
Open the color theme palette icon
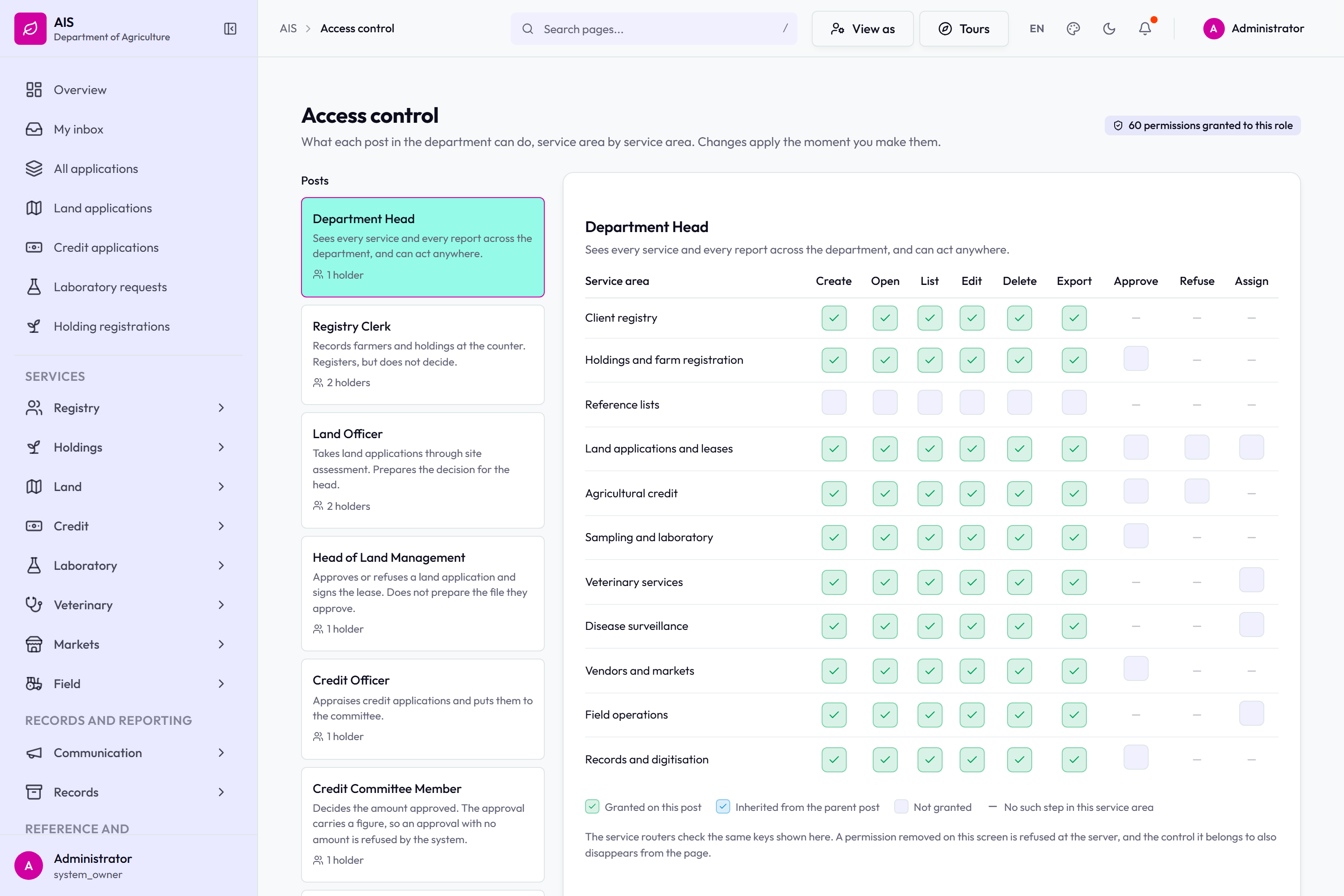pos(1073,29)
